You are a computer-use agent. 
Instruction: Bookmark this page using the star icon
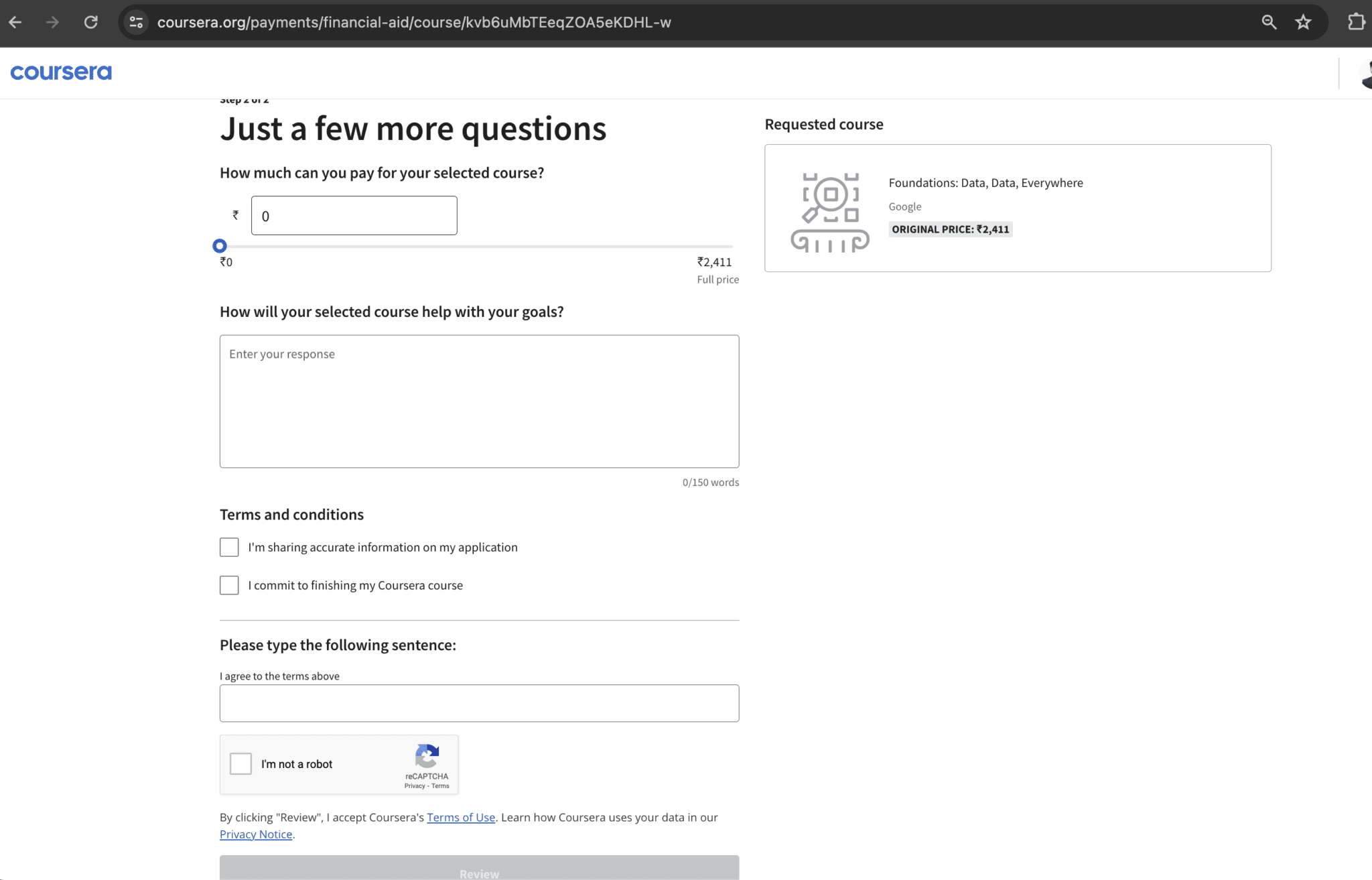point(1302,22)
